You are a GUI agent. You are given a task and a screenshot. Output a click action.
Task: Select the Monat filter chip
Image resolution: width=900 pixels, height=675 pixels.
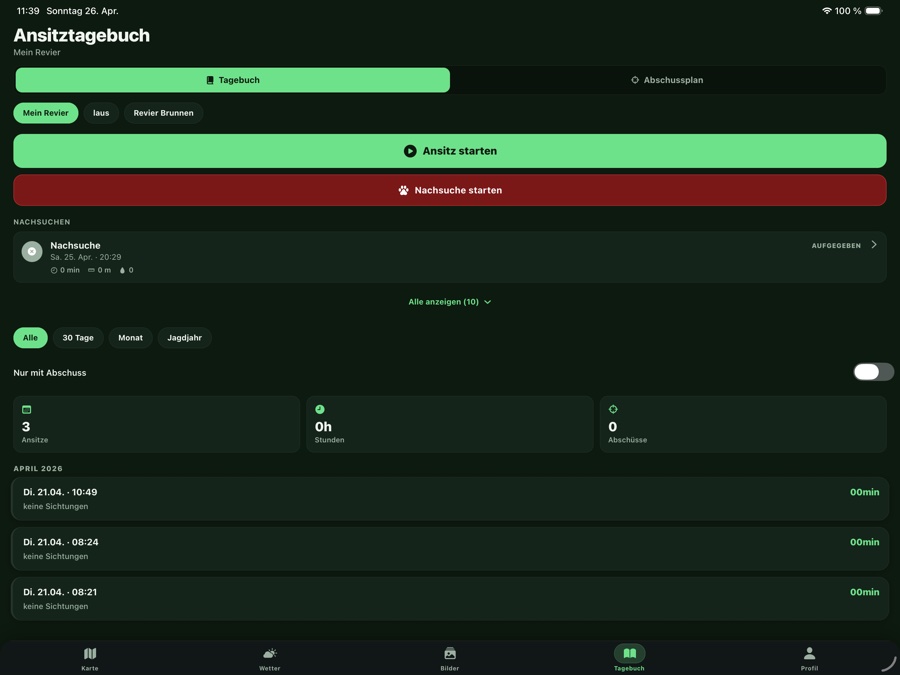(130, 338)
